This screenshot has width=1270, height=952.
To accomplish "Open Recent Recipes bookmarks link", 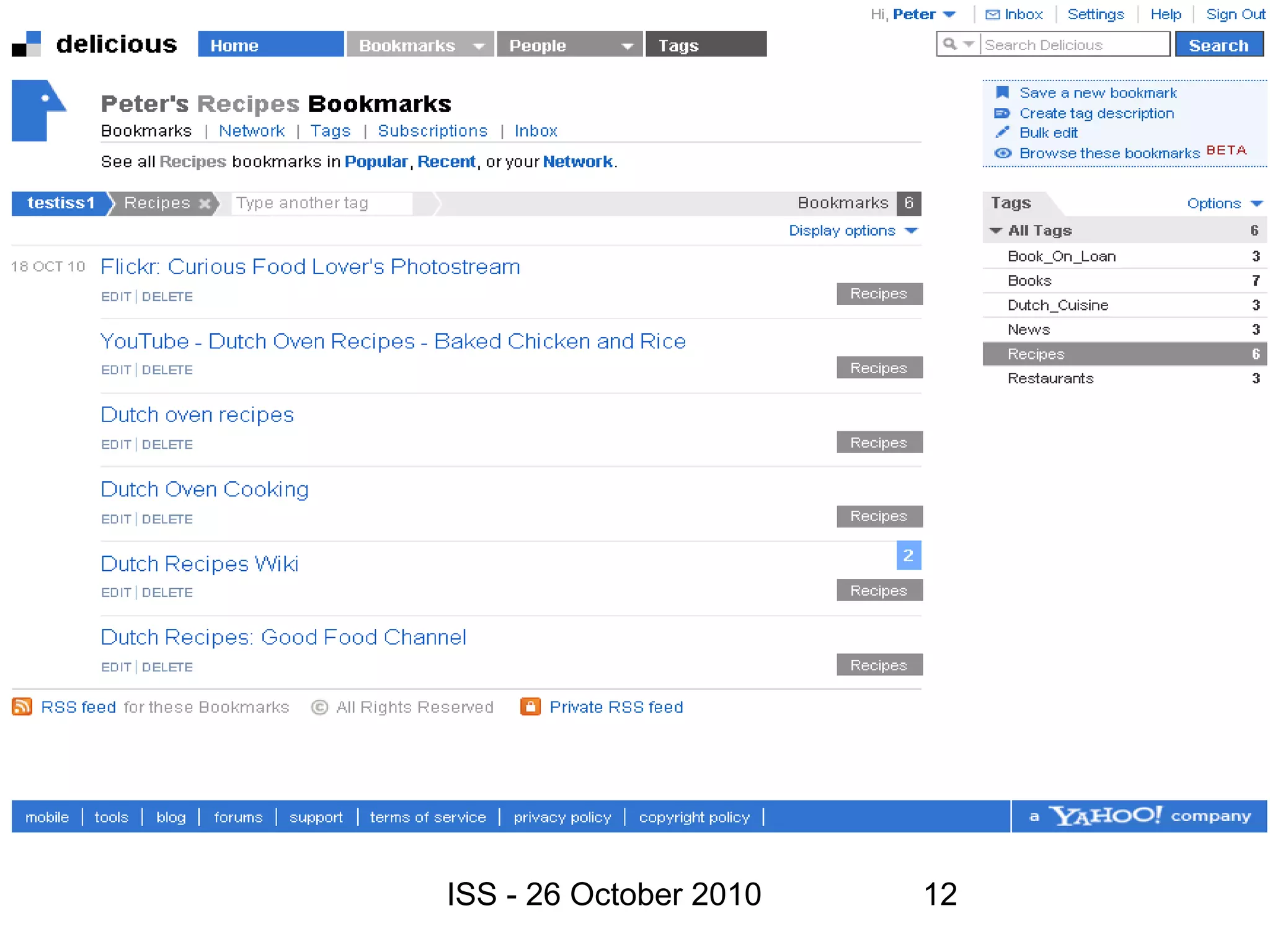I will pyautogui.click(x=446, y=162).
